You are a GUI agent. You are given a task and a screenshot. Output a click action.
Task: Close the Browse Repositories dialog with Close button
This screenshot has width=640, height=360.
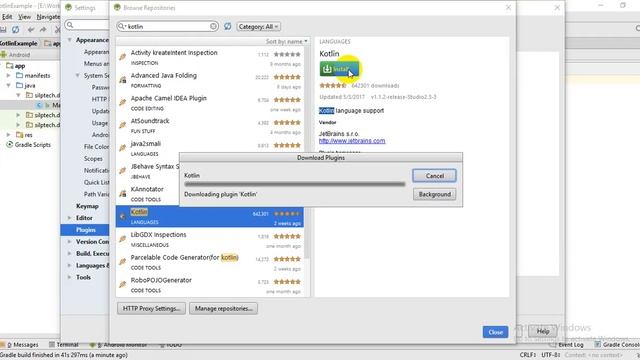coord(496,332)
